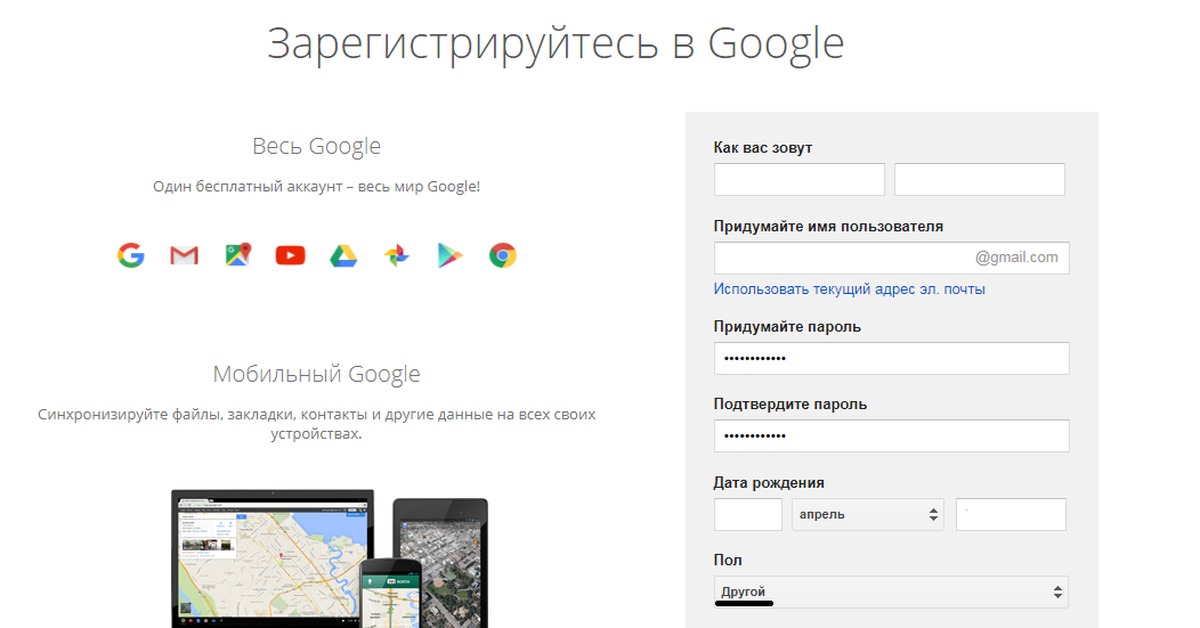Click the Google Play store icon
Screen dimensions: 1200x628
pos(450,256)
